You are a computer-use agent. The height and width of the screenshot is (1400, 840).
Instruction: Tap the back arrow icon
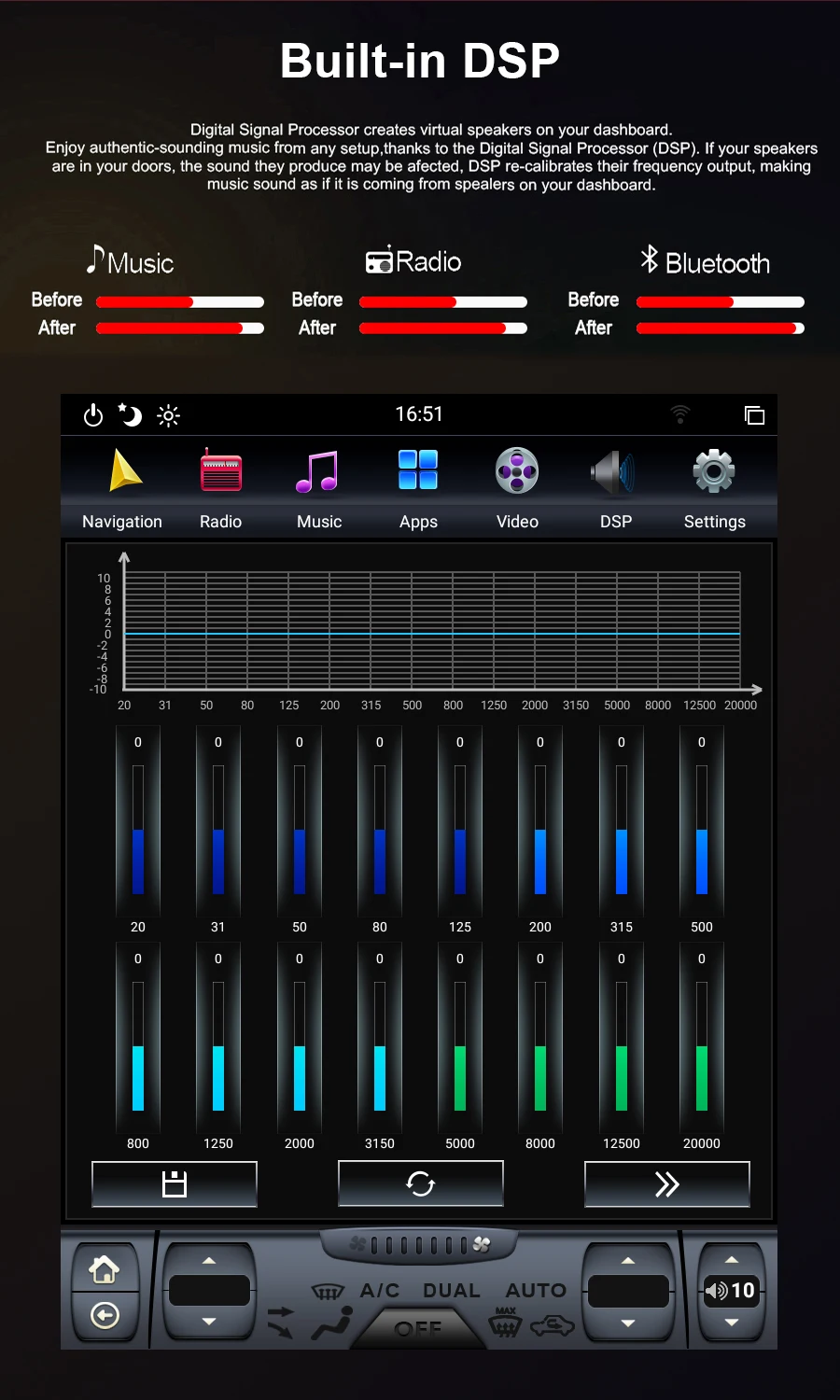pos(105,1316)
